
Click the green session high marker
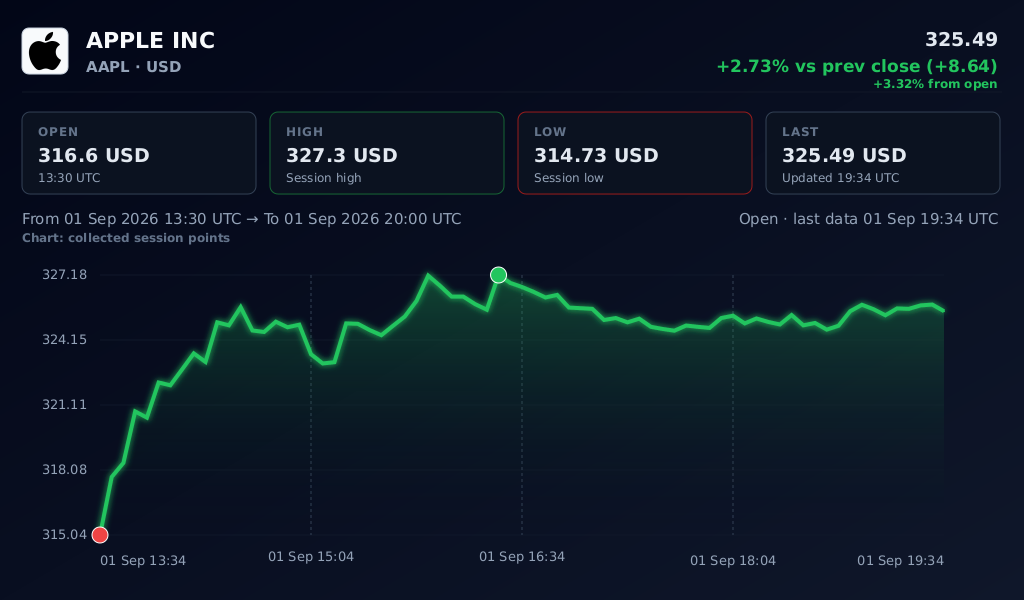tap(498, 275)
